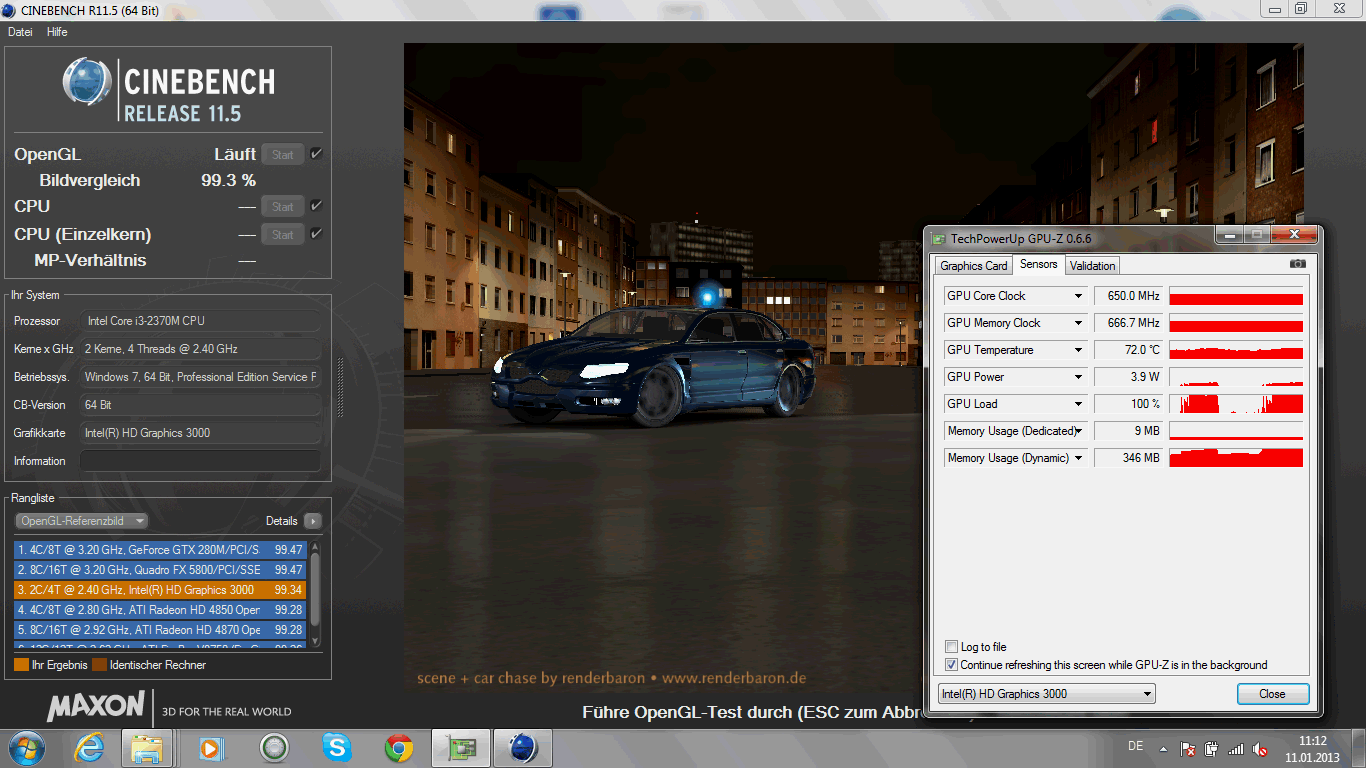This screenshot has width=1366, height=768.
Task: Open Internet Explorer from the taskbar
Action: click(x=90, y=747)
